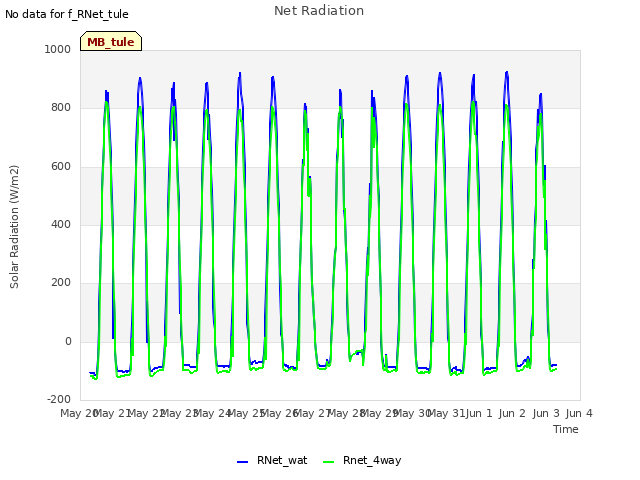Click the 0 y-axis tick label
Image resolution: width=640 pixels, height=480 pixels.
point(68,342)
